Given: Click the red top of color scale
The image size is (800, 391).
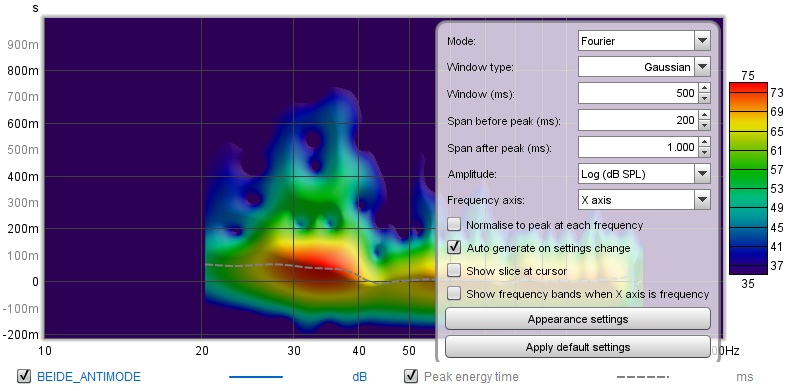Looking at the screenshot, I should click(x=748, y=87).
